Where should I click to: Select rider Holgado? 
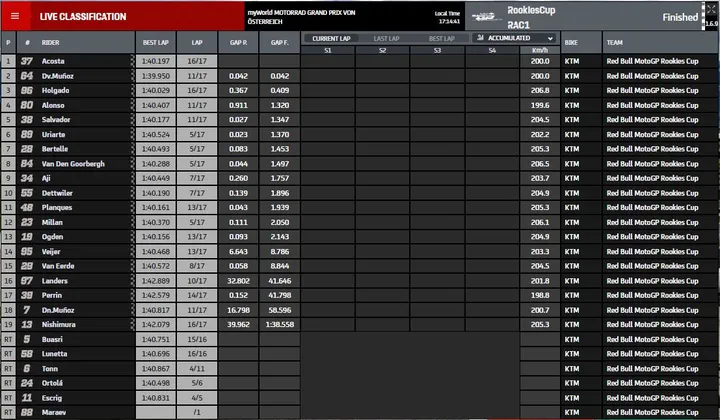(x=56, y=90)
